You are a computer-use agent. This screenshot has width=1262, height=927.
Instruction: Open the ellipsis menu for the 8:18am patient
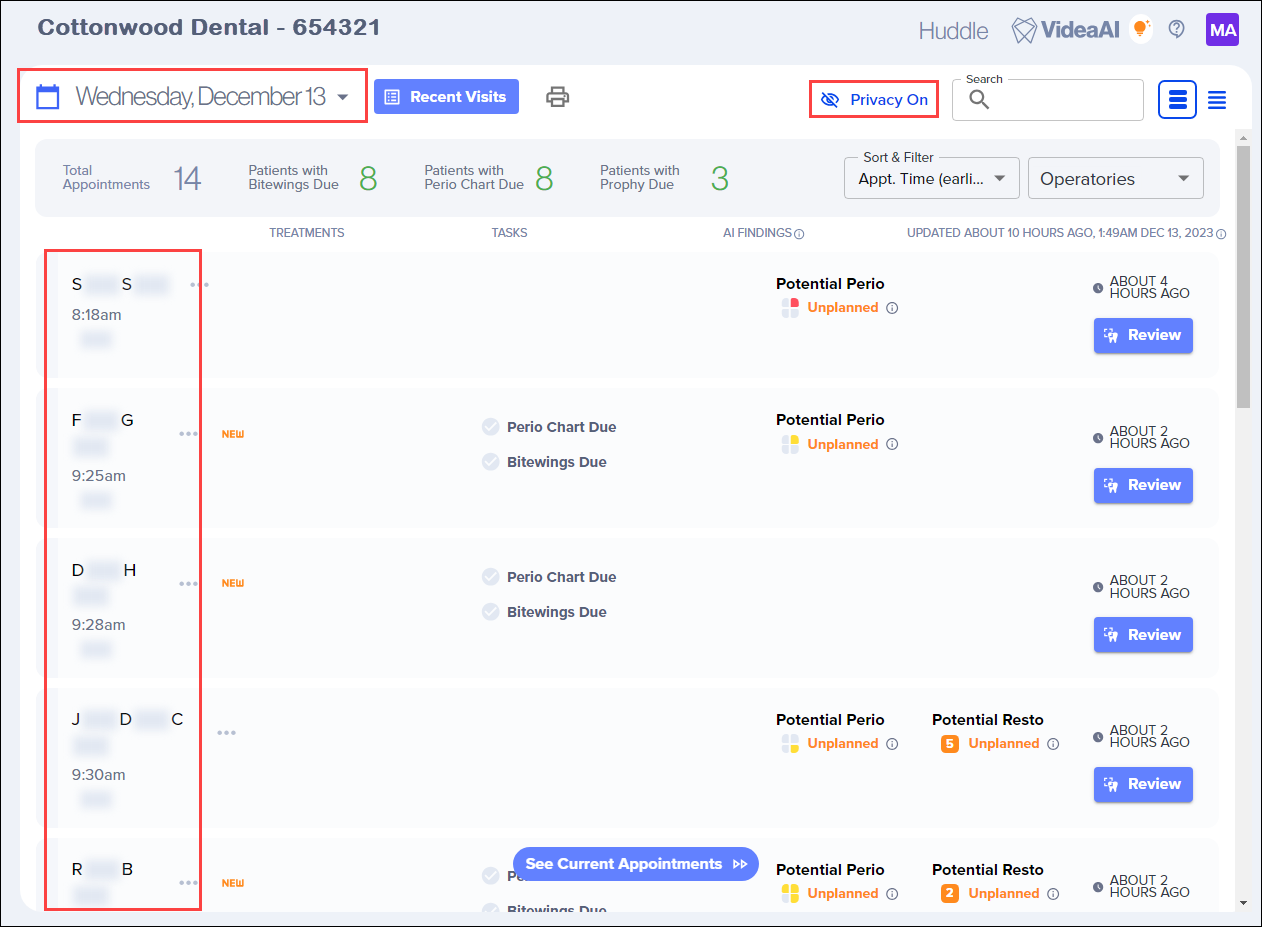(x=200, y=285)
